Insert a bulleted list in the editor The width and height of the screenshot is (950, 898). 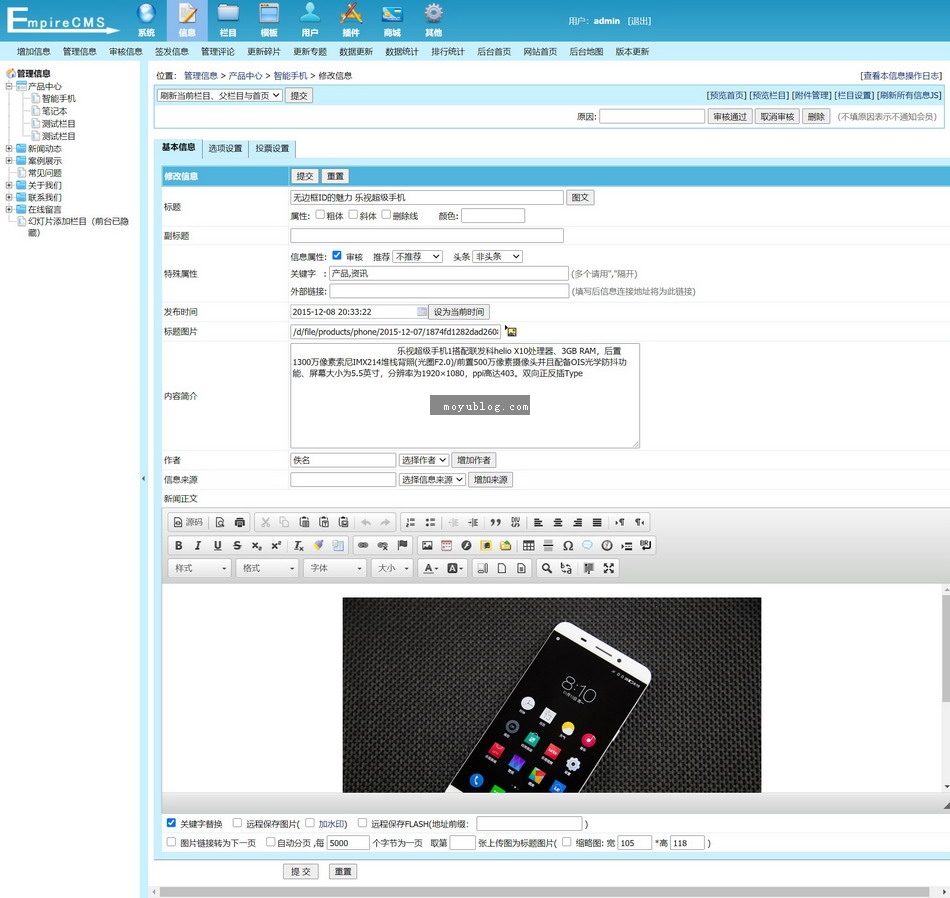(x=430, y=522)
